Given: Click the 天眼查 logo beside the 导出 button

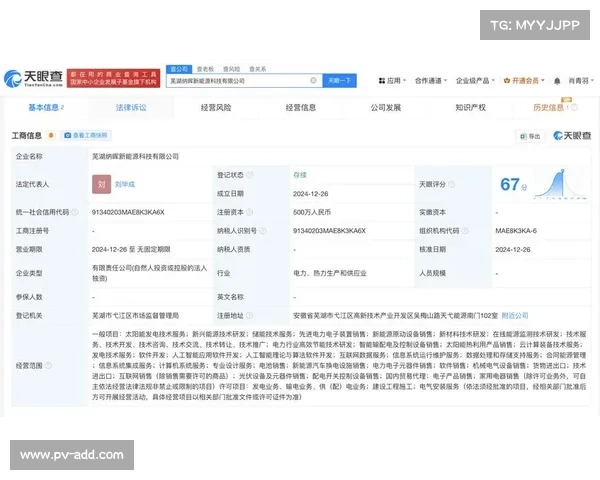Looking at the screenshot, I should (x=572, y=136).
